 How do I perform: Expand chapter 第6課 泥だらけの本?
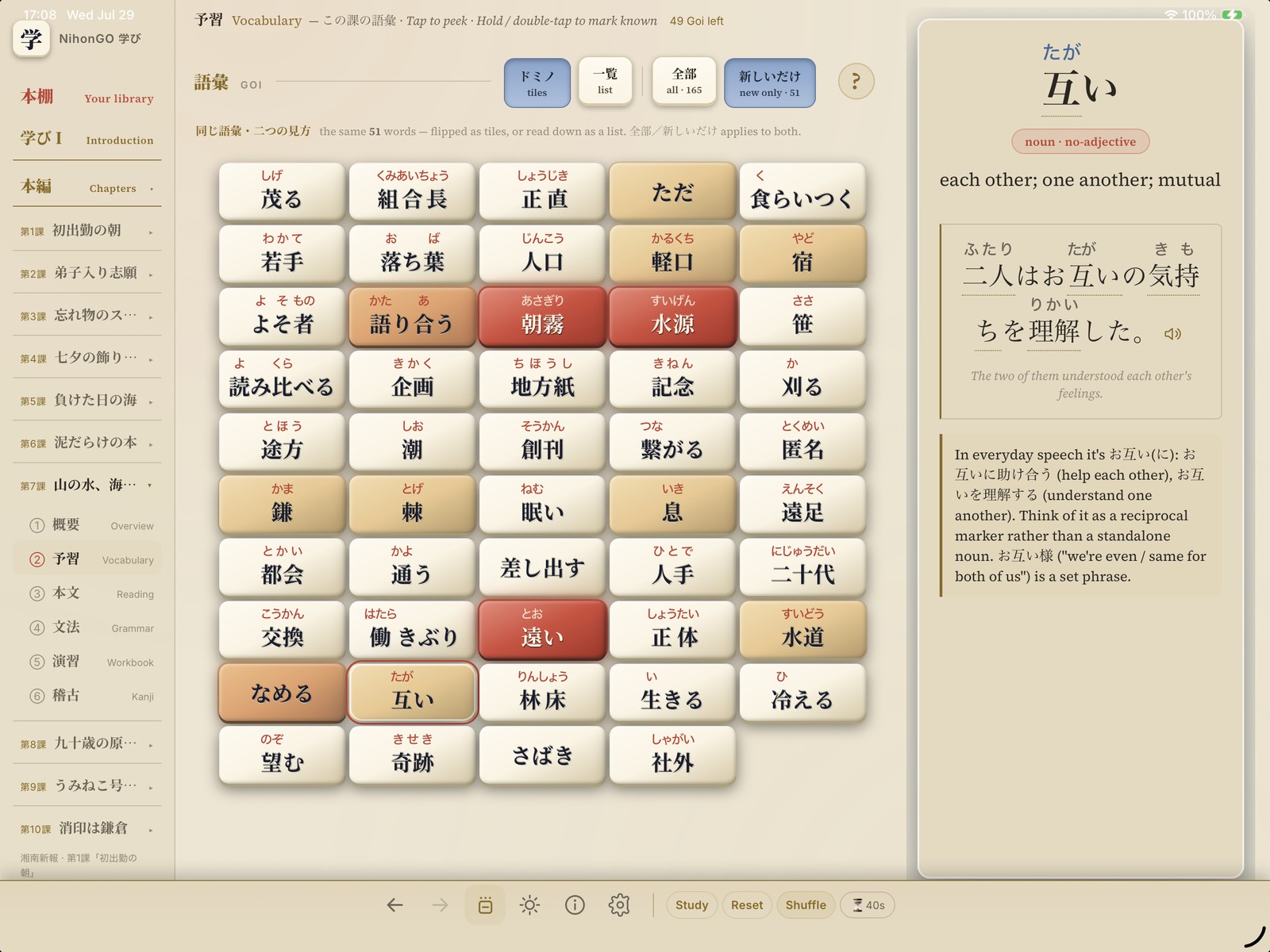87,443
